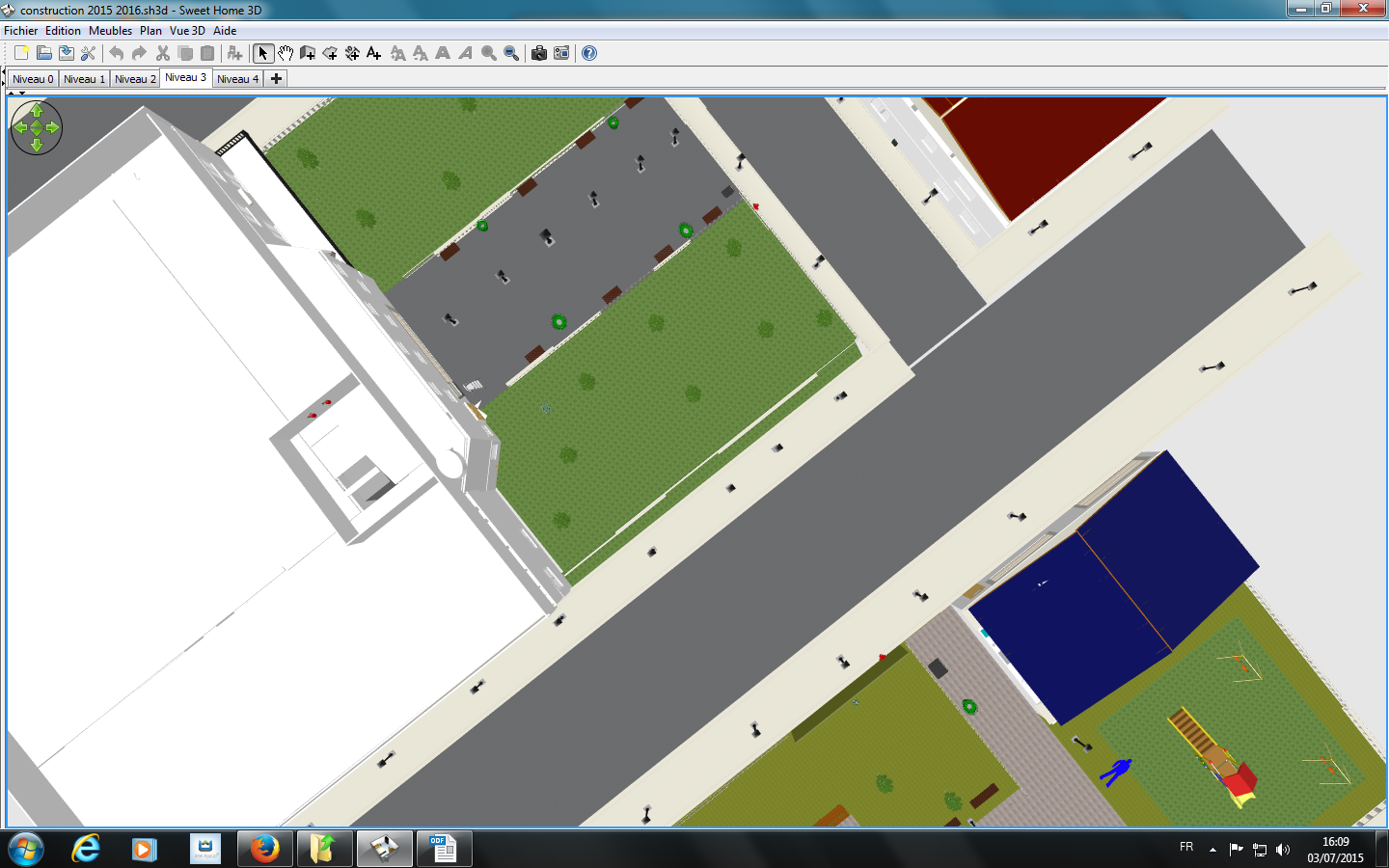Click the scissors Cut icon
This screenshot has width=1389, height=868.
pyautogui.click(x=162, y=53)
